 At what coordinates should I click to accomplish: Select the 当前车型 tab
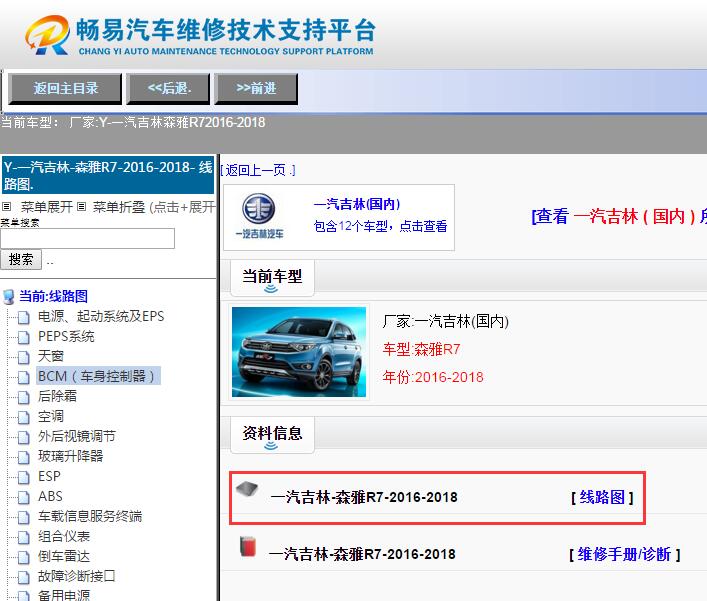(x=272, y=277)
